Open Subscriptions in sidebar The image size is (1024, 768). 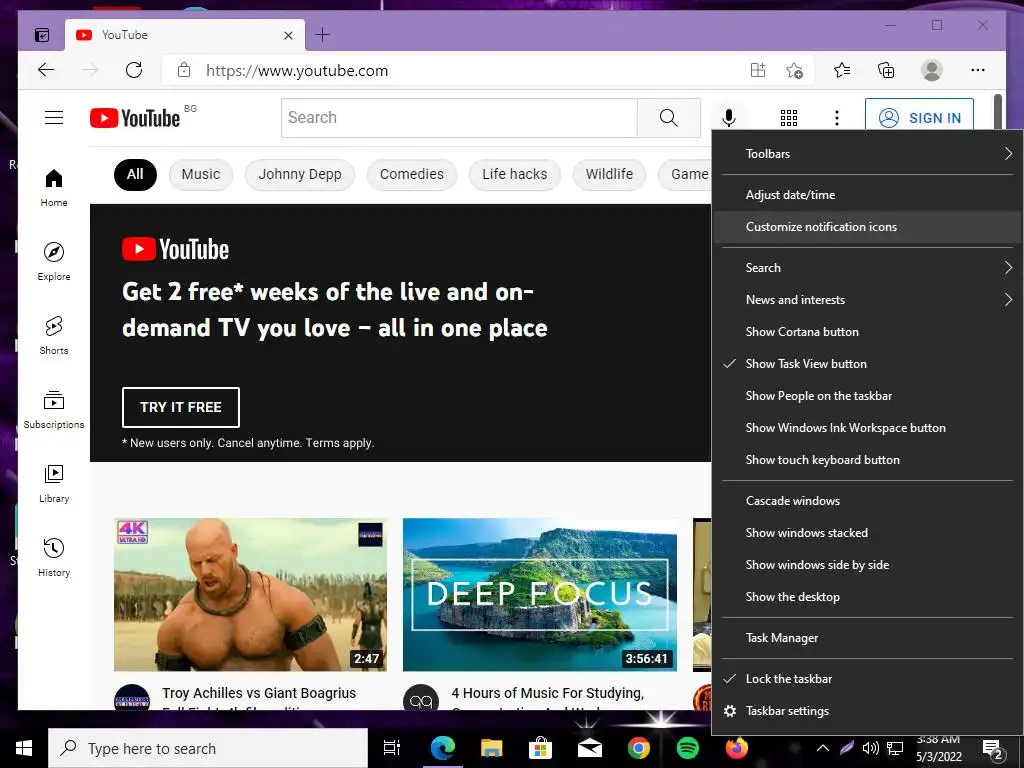click(x=54, y=409)
